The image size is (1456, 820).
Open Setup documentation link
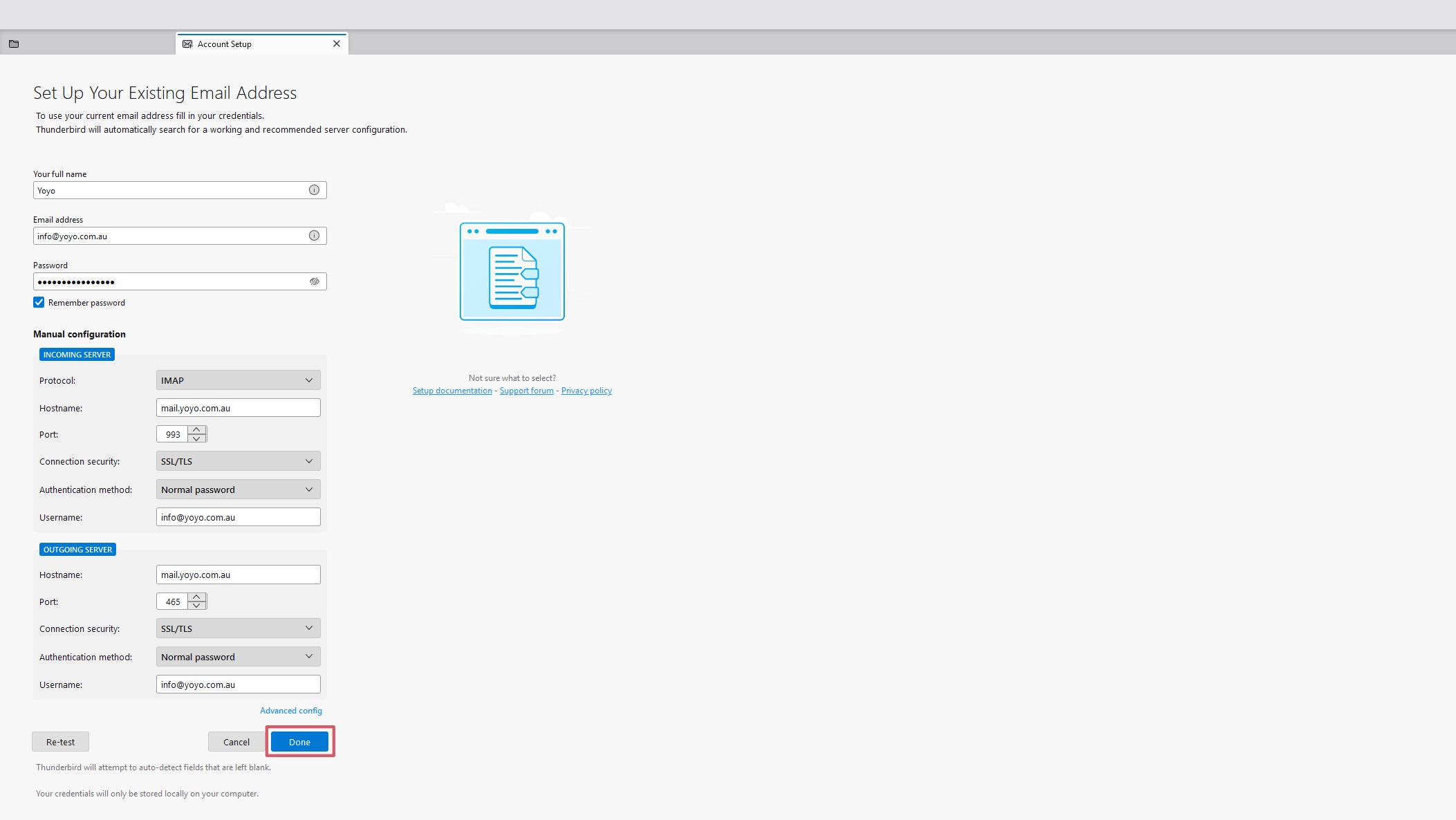[x=452, y=391]
